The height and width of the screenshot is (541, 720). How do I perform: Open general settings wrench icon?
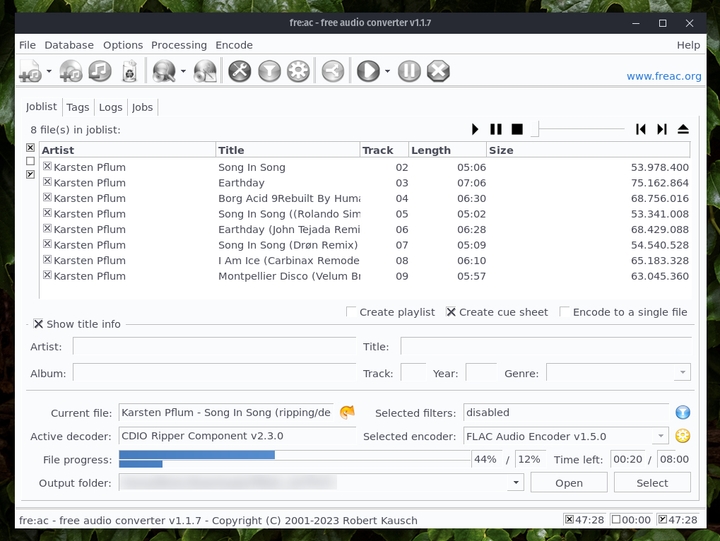click(240, 71)
